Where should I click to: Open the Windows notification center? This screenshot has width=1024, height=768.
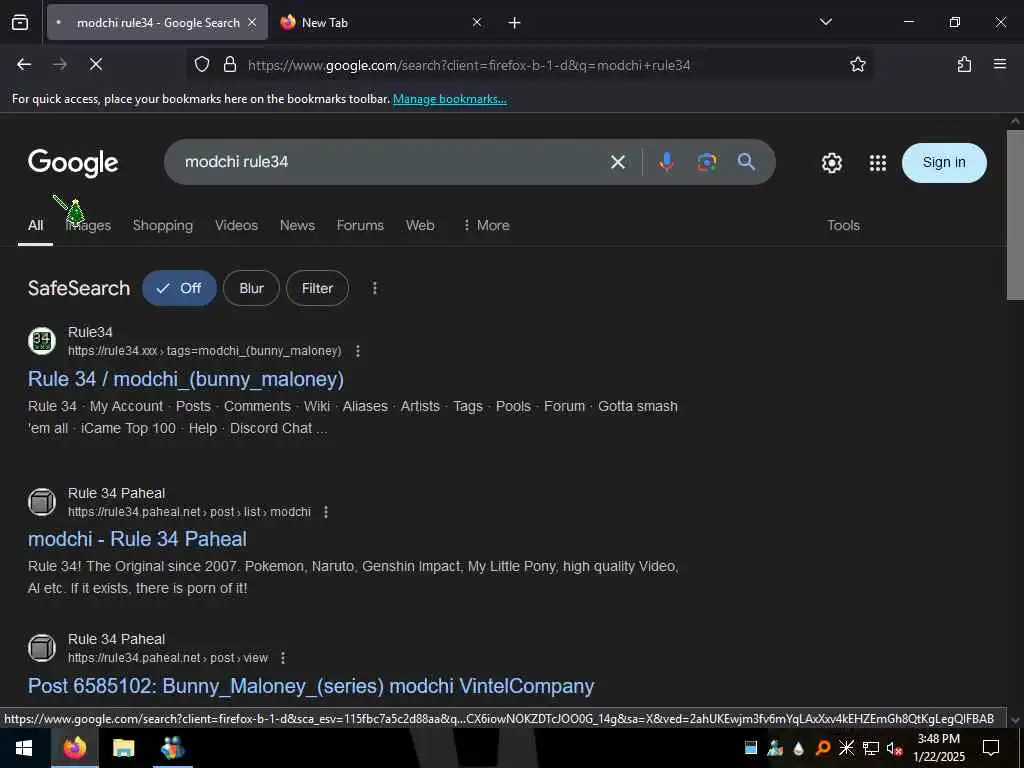[x=991, y=748]
